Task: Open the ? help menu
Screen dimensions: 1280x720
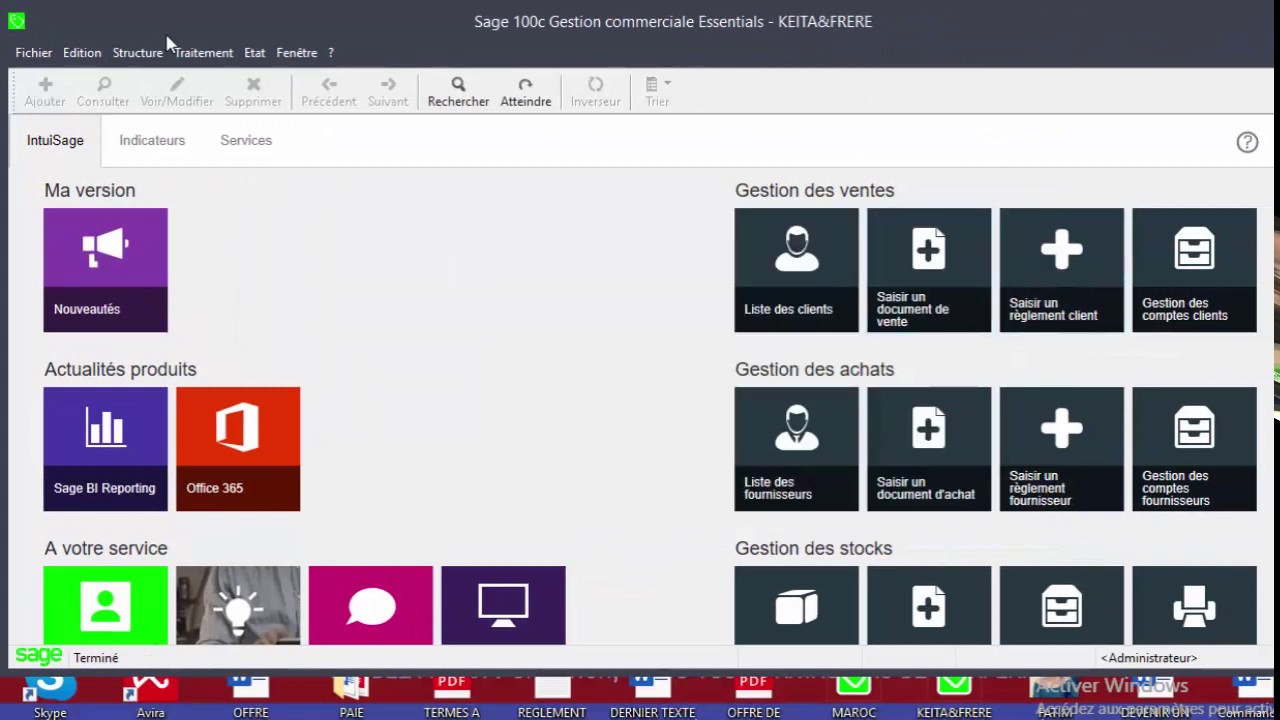Action: tap(331, 53)
